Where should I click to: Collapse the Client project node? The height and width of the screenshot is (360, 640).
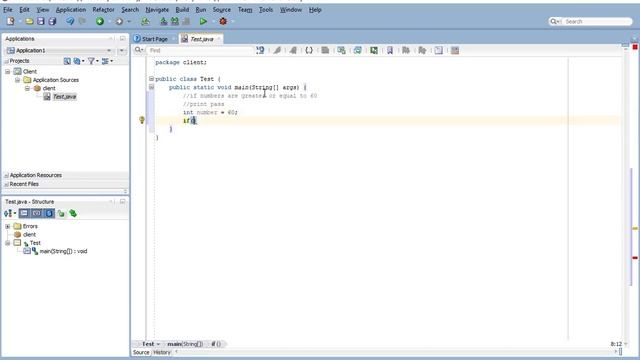(8, 71)
